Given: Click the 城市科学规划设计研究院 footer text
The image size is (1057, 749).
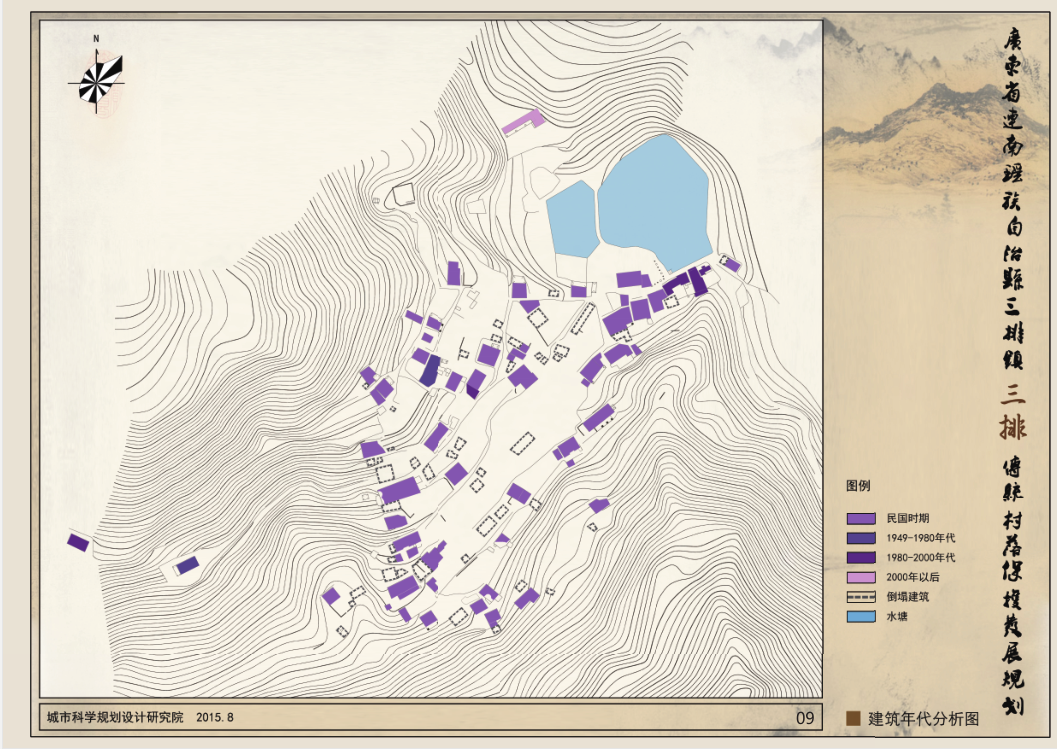Looking at the screenshot, I should coord(116,717).
